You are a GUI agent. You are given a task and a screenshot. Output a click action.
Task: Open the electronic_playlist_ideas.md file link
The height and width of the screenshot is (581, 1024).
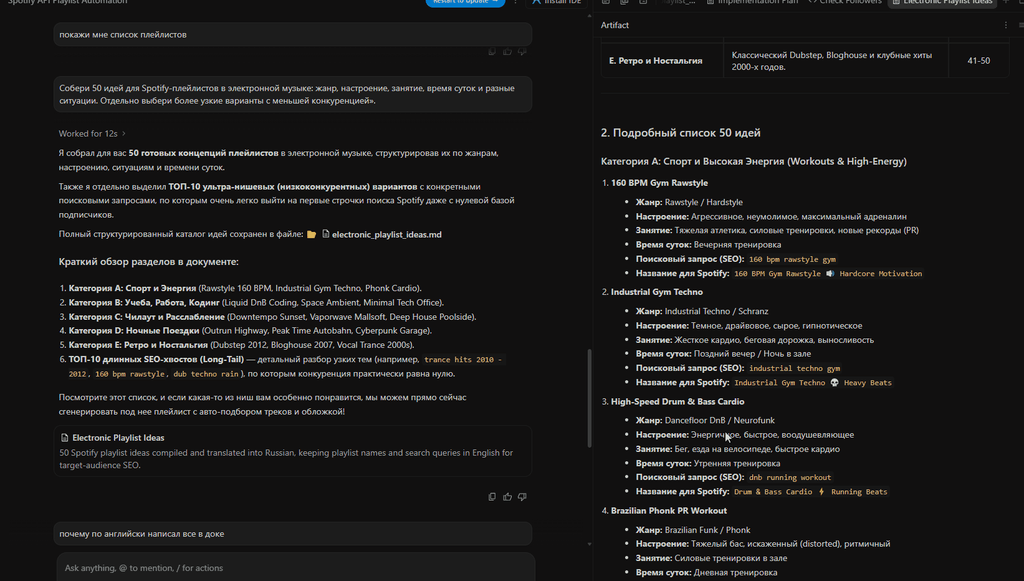click(x=386, y=234)
